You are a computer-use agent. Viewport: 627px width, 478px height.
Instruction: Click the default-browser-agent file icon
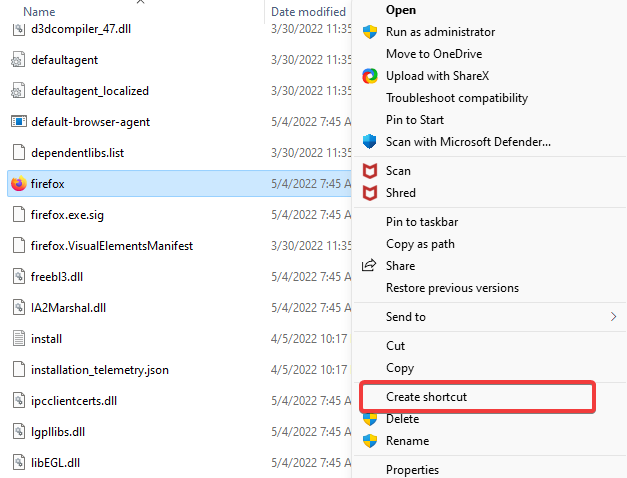click(x=18, y=121)
